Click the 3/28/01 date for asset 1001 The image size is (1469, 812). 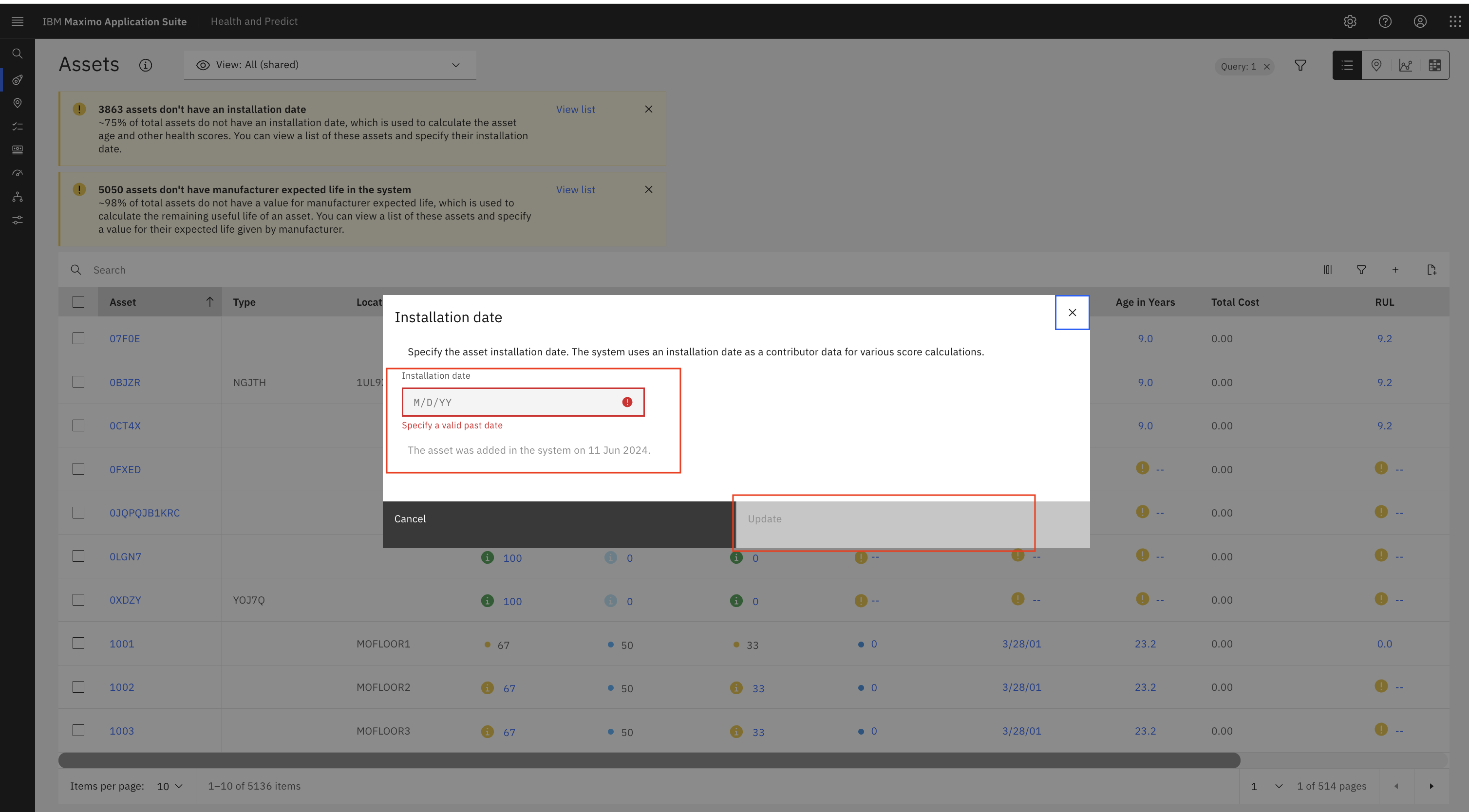tap(1021, 644)
